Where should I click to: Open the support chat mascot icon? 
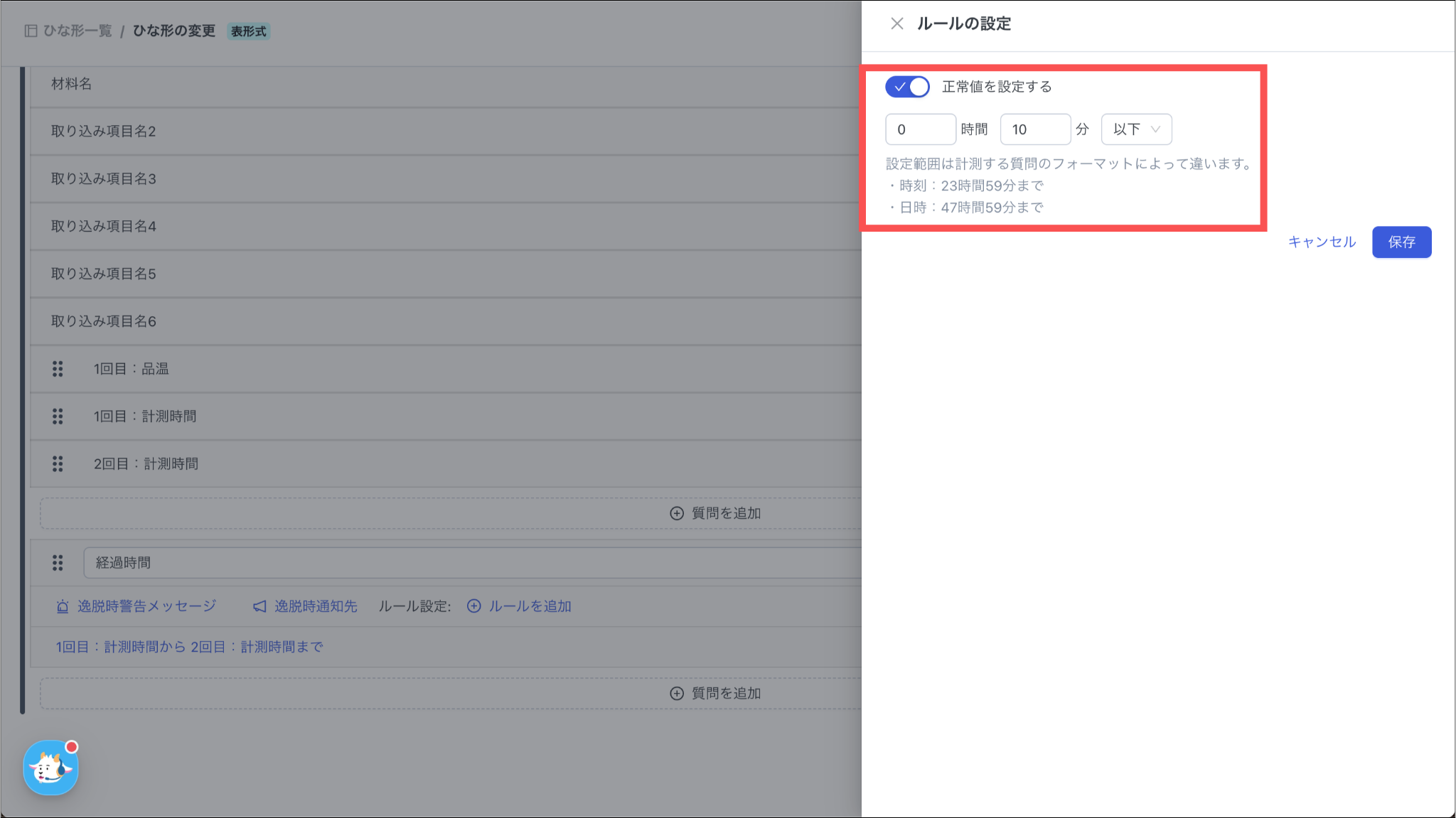click(x=50, y=768)
